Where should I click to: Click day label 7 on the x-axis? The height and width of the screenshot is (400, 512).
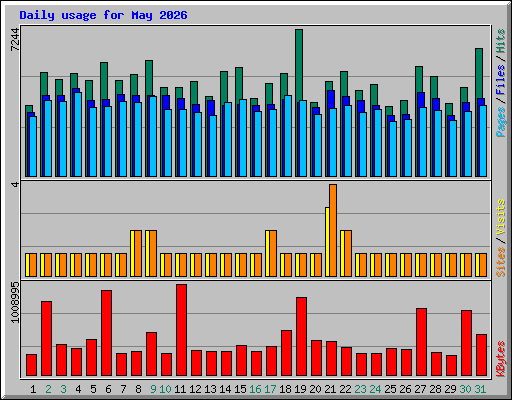pos(123,389)
